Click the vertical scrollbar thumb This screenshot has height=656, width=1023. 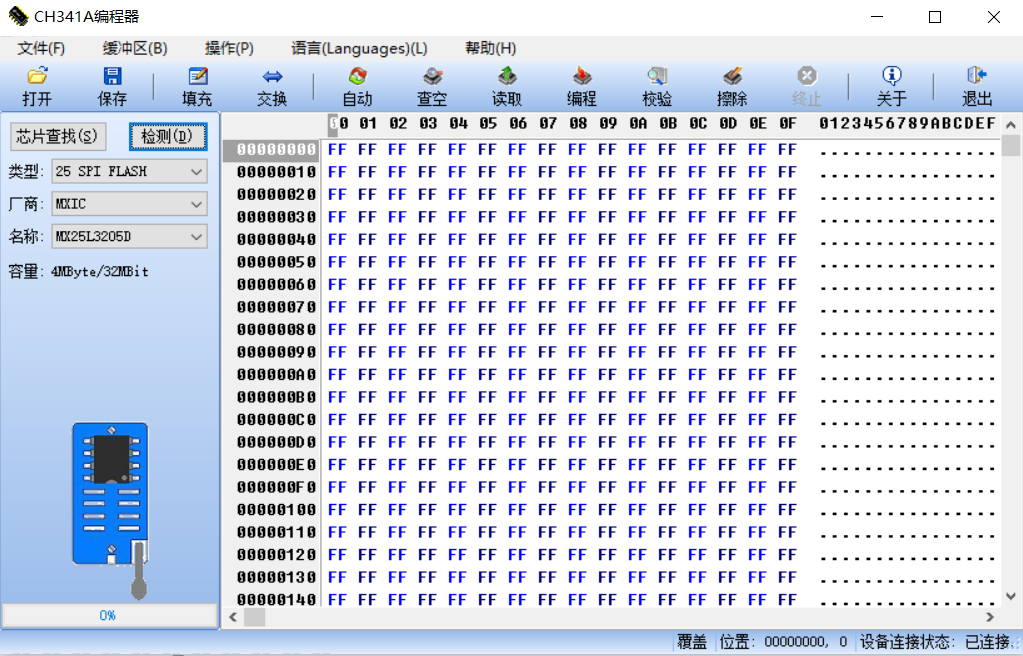pos(1011,146)
